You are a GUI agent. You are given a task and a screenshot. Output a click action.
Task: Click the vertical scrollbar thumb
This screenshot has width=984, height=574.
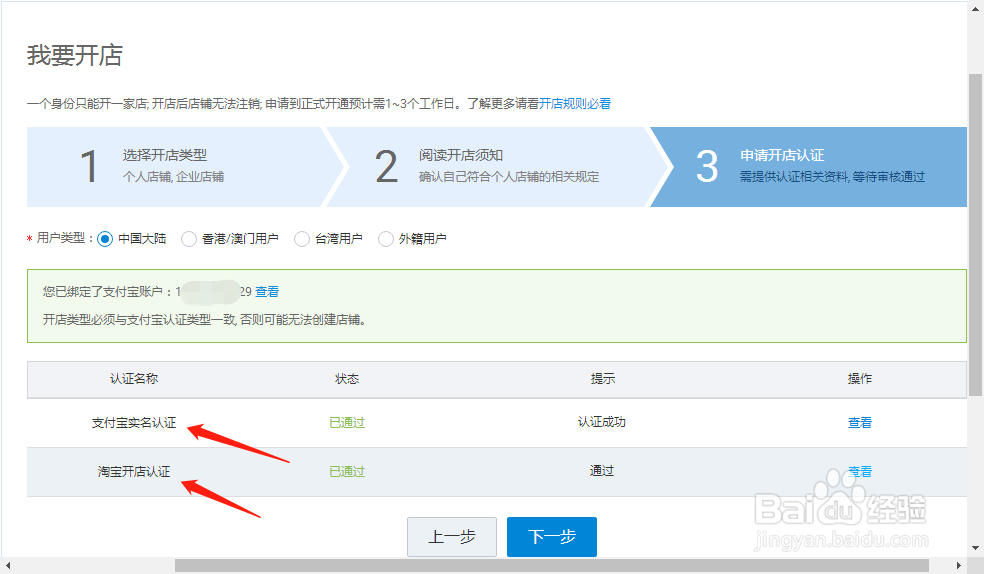[975, 235]
